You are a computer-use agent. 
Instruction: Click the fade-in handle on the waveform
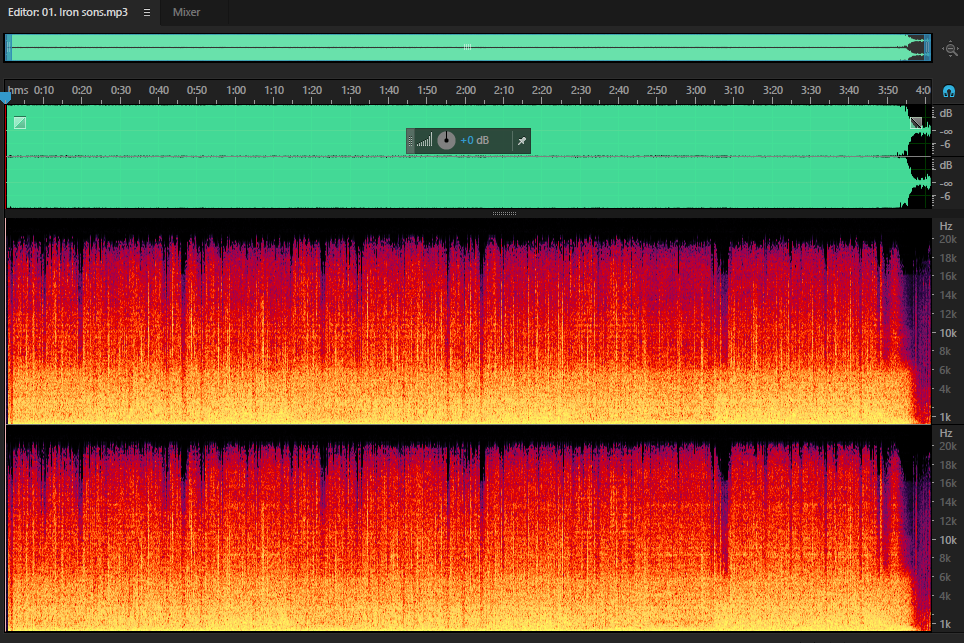pos(20,123)
